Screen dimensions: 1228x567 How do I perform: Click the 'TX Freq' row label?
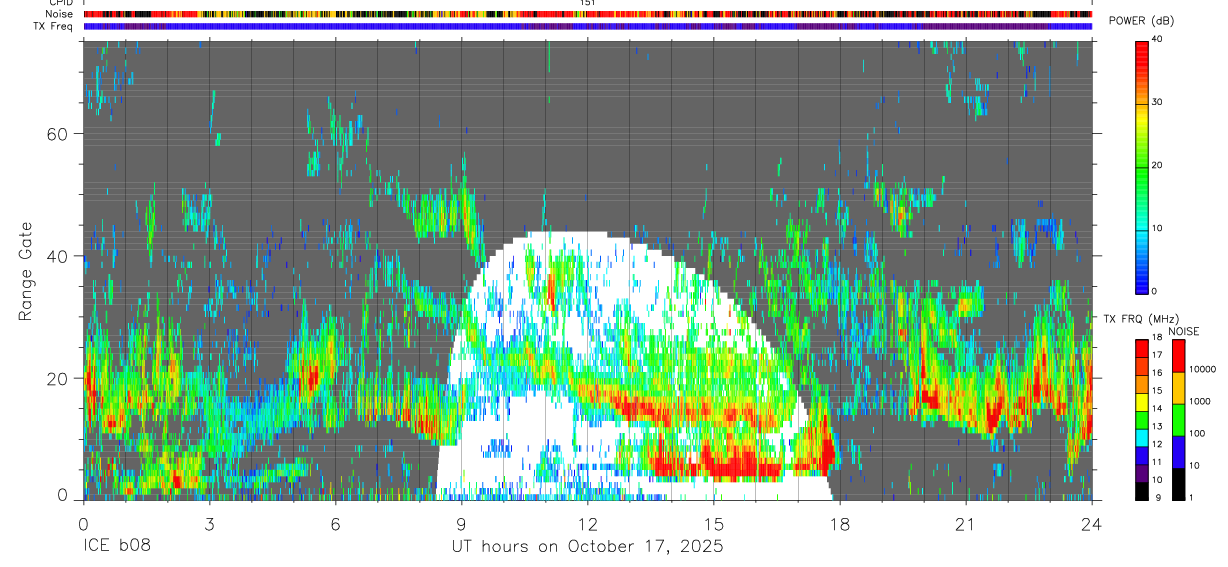coord(53,26)
